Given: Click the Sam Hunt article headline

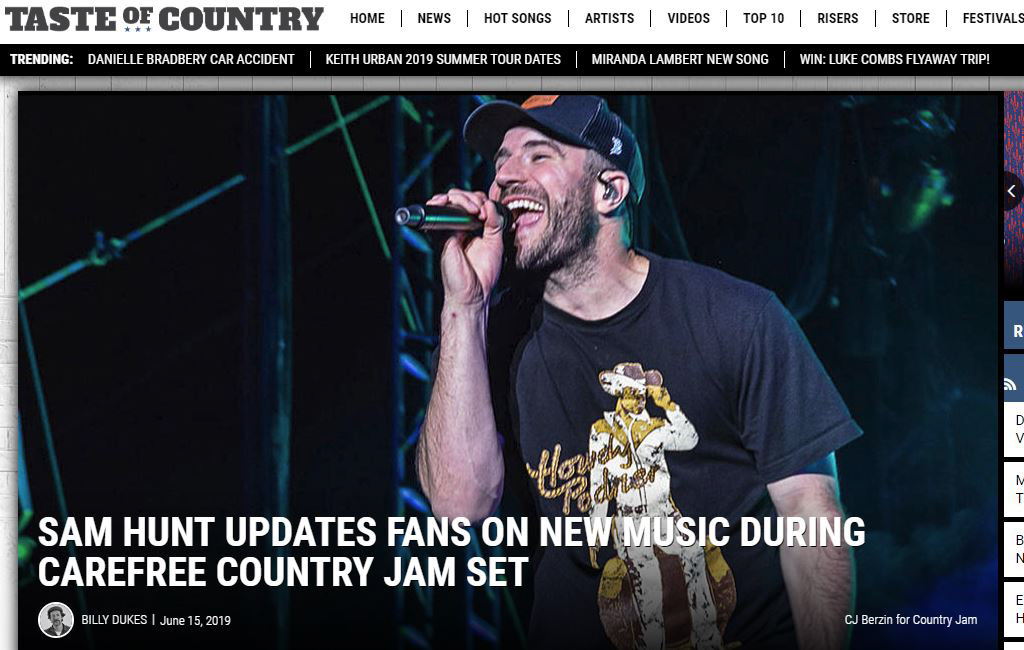Looking at the screenshot, I should click(x=451, y=552).
